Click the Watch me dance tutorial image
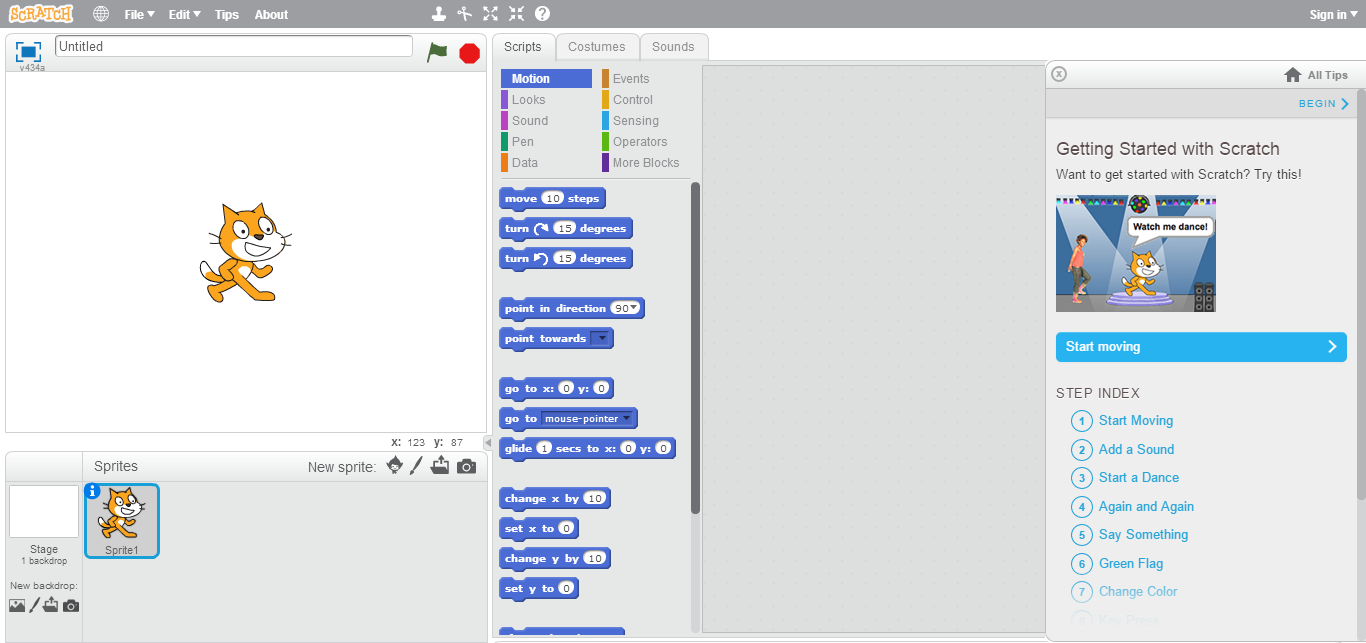1366x643 pixels. pos(1136,253)
